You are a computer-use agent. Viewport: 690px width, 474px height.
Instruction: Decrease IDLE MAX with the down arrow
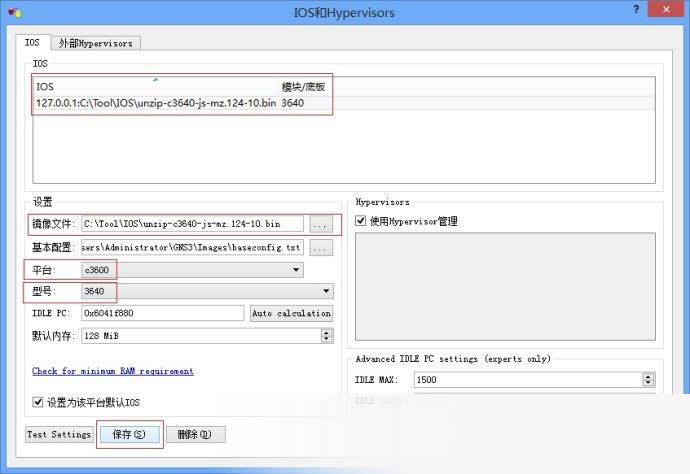pyautogui.click(x=648, y=383)
